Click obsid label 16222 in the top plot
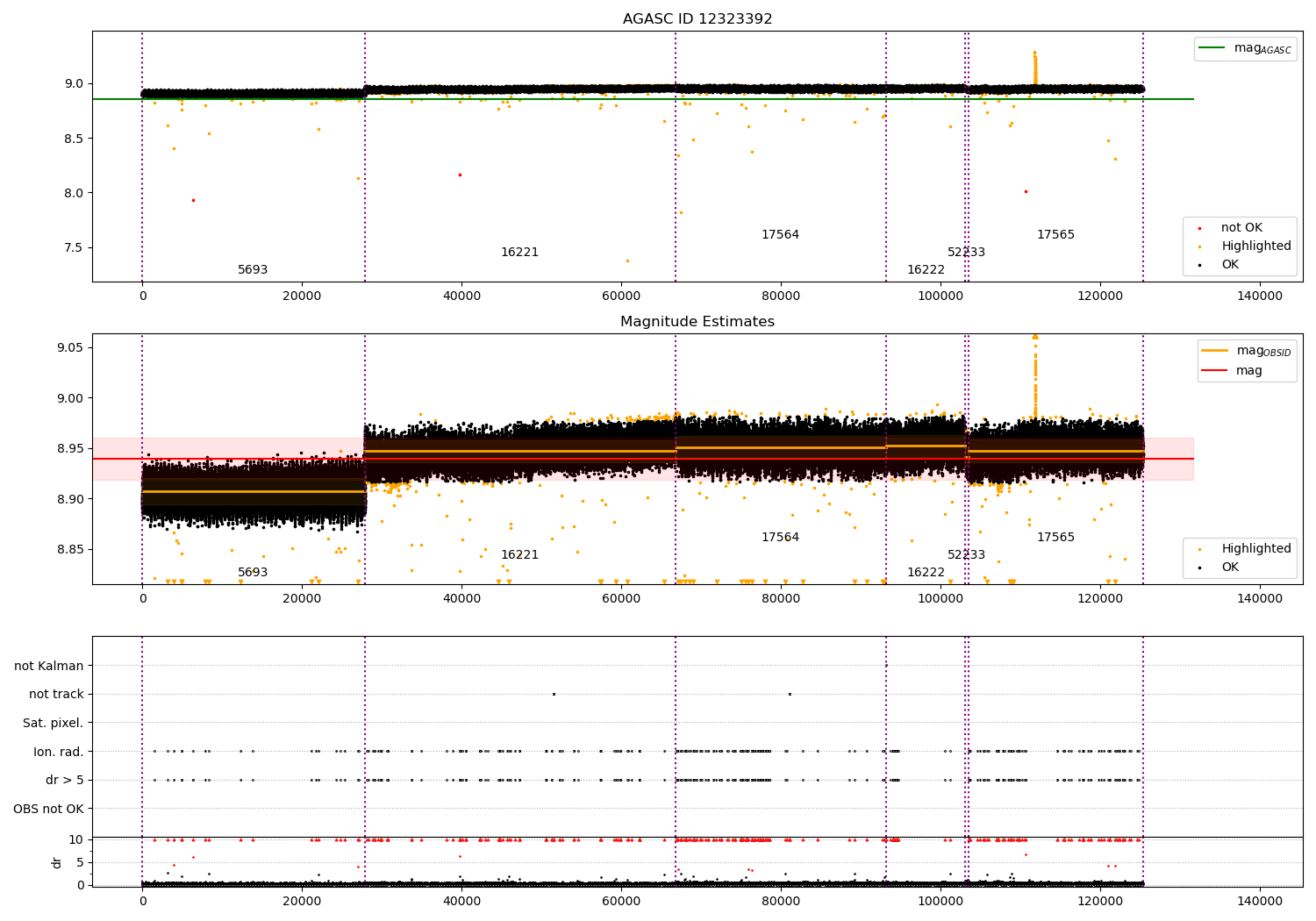 (926, 270)
